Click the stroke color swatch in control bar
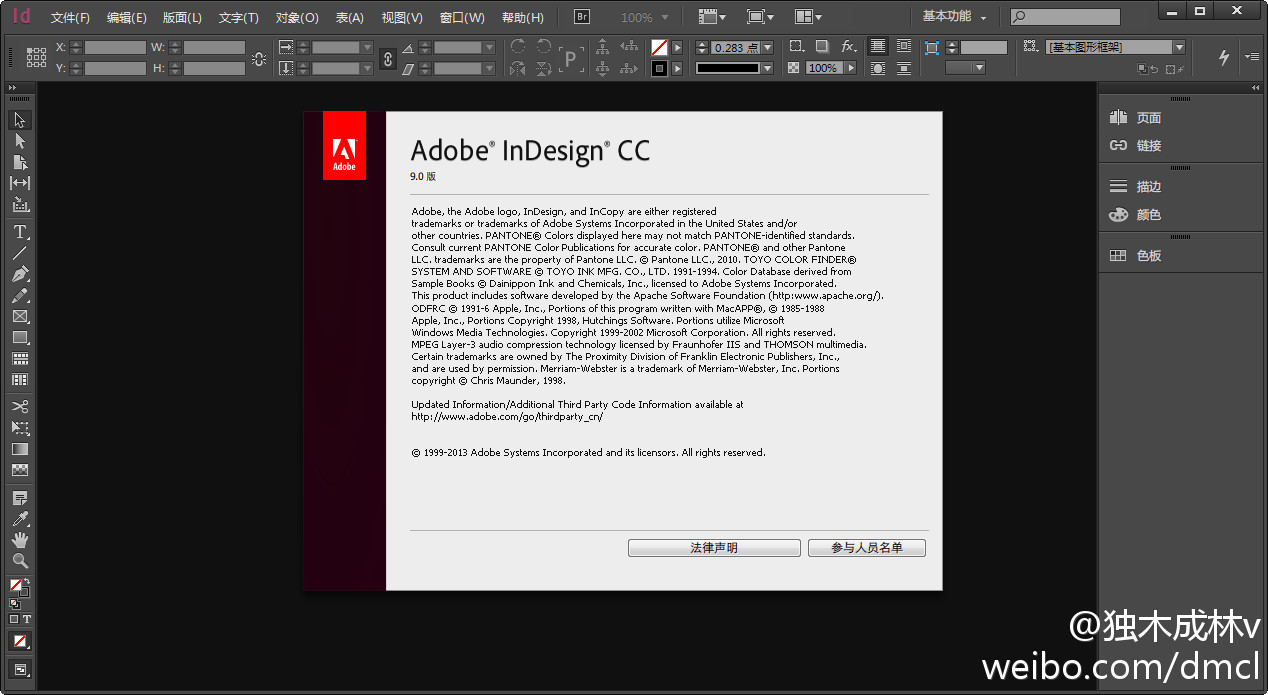The image size is (1268, 695). click(659, 69)
